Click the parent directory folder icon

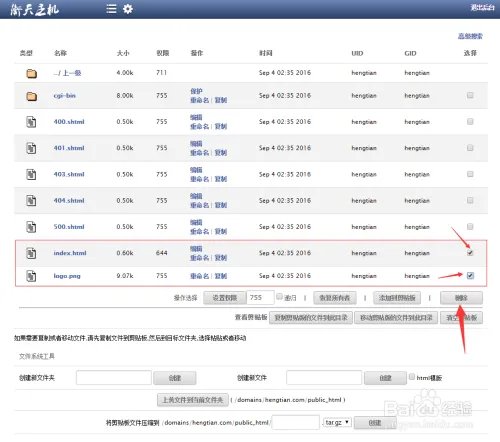(x=32, y=73)
